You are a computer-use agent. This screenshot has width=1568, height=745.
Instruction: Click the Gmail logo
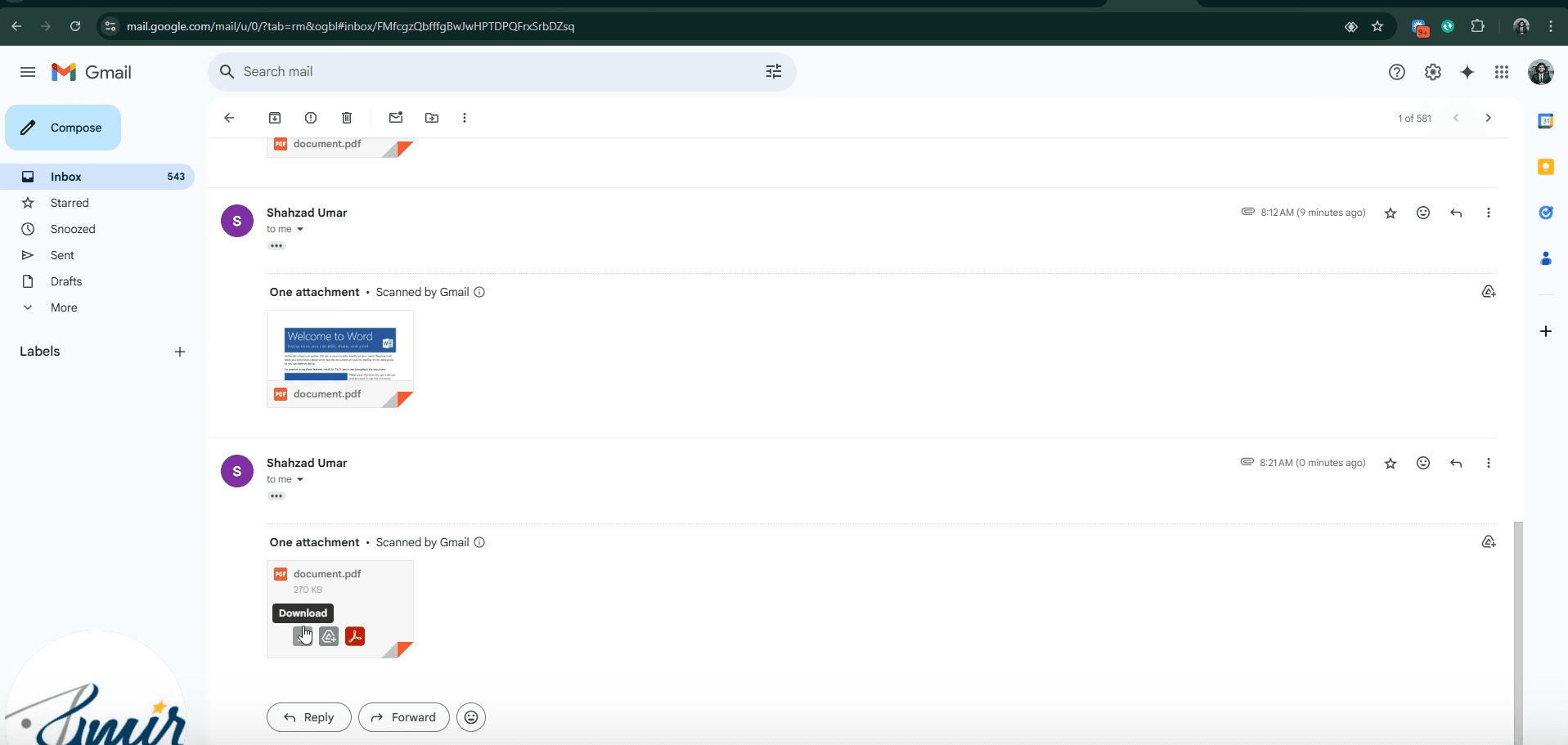tap(92, 72)
